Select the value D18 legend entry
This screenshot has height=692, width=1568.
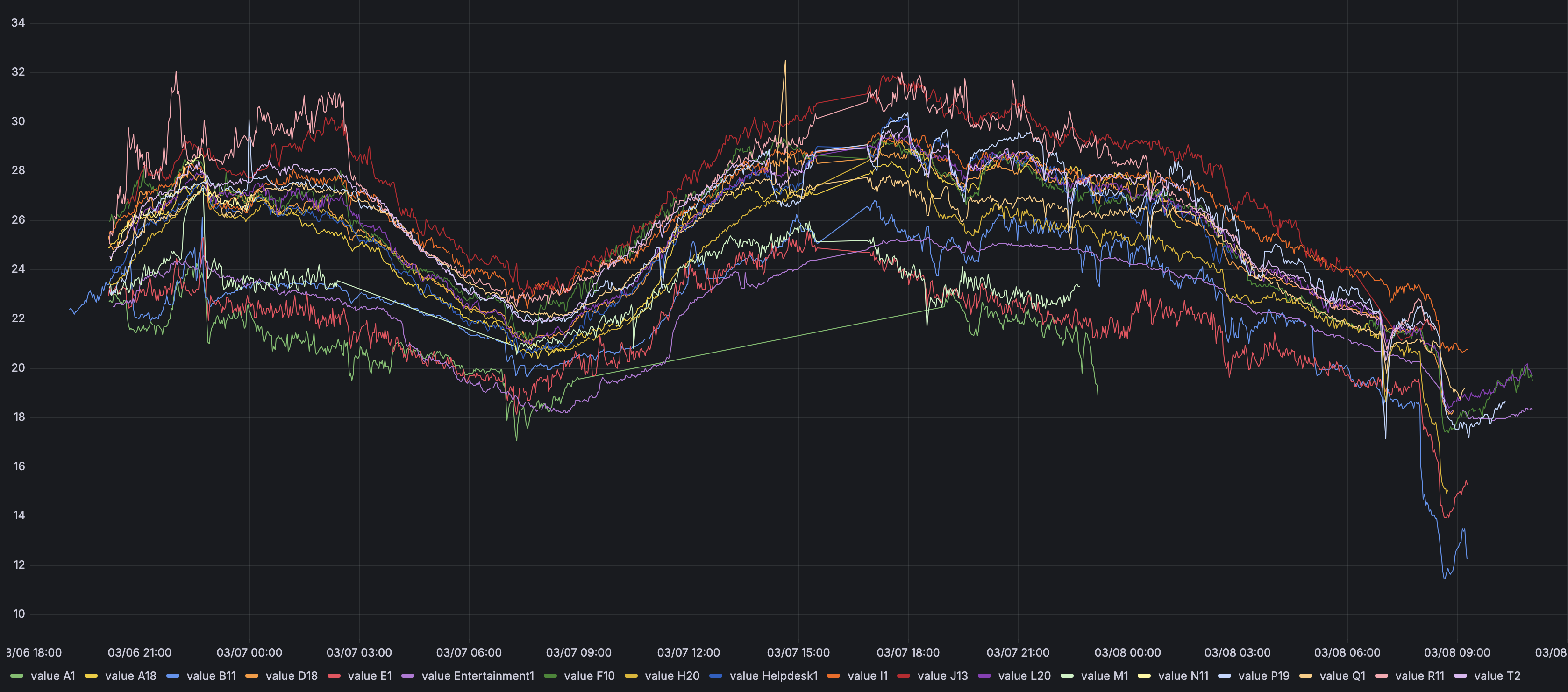(291, 676)
